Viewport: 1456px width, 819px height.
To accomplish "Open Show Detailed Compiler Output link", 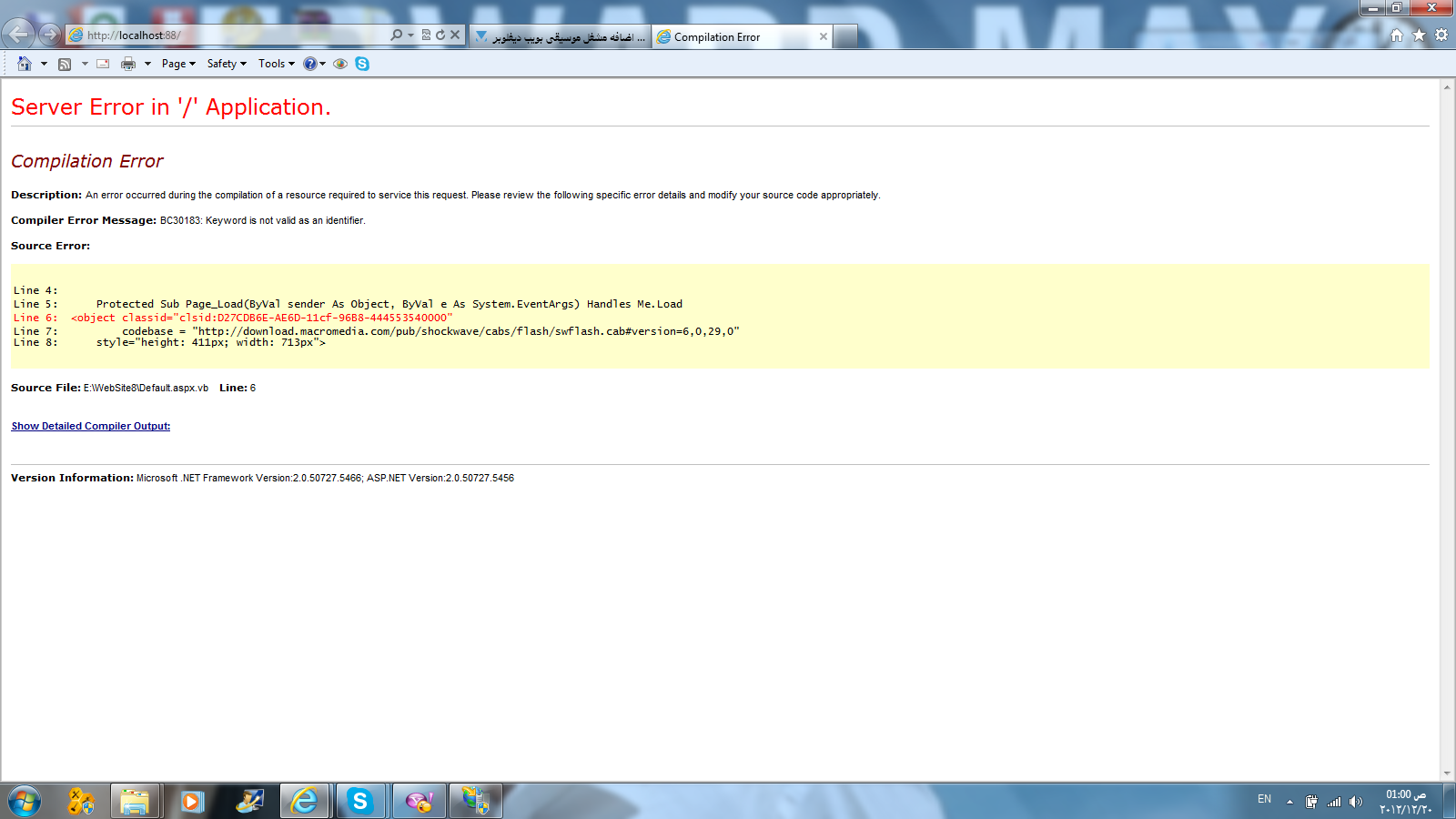I will pos(91,426).
